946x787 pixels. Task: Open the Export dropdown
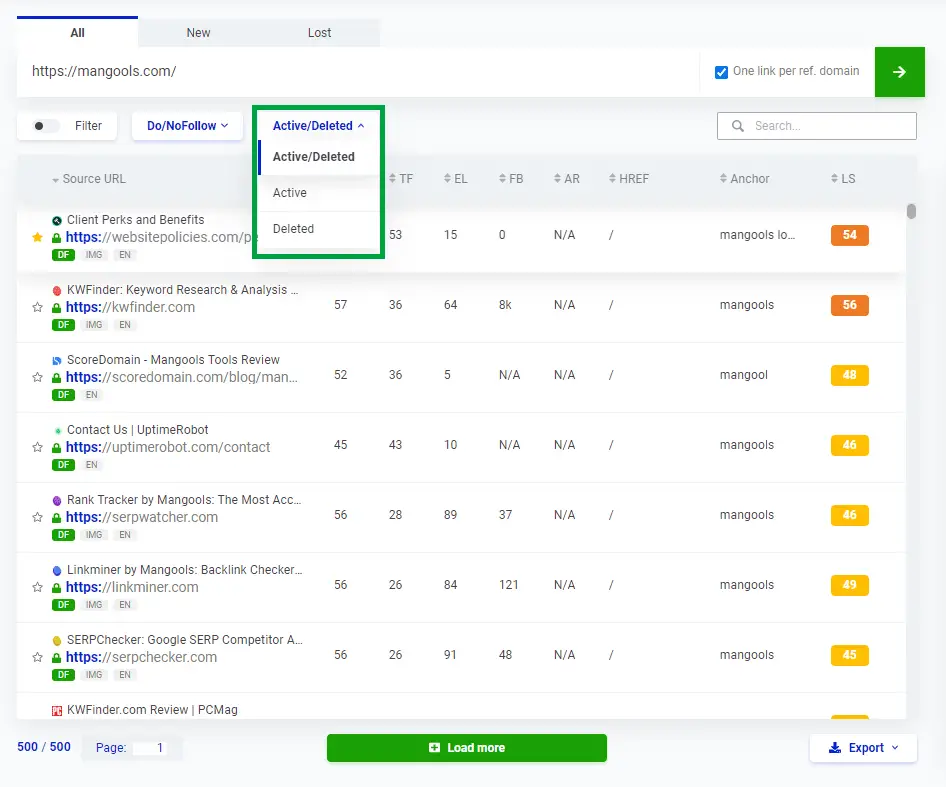[x=863, y=748]
